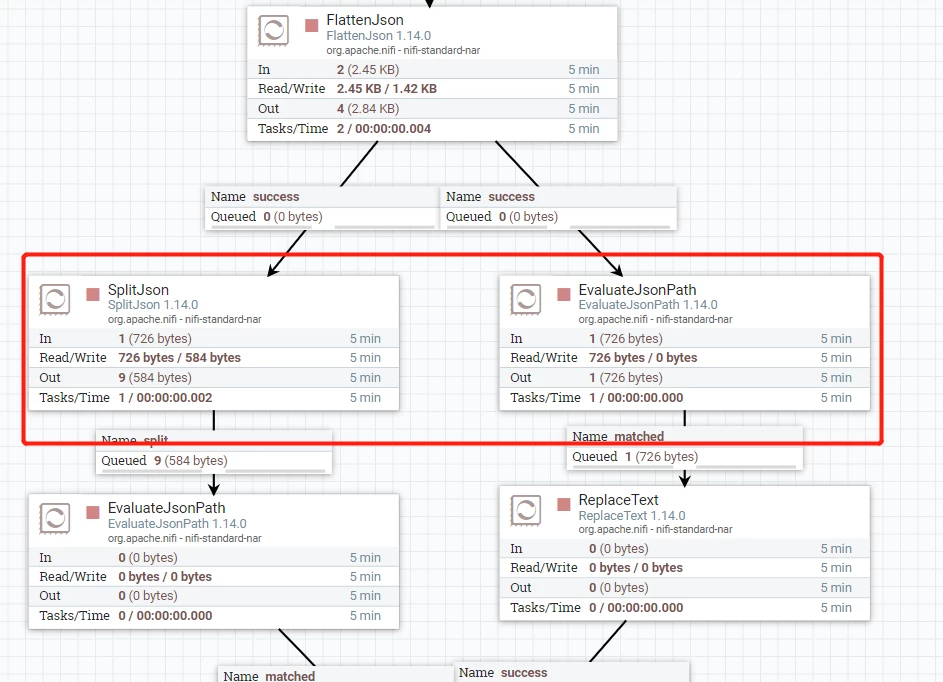Click the icon of the EvaluateJsonPath processor fed by FlattenJson
Viewport: 943px width, 682px height.
click(x=526, y=299)
